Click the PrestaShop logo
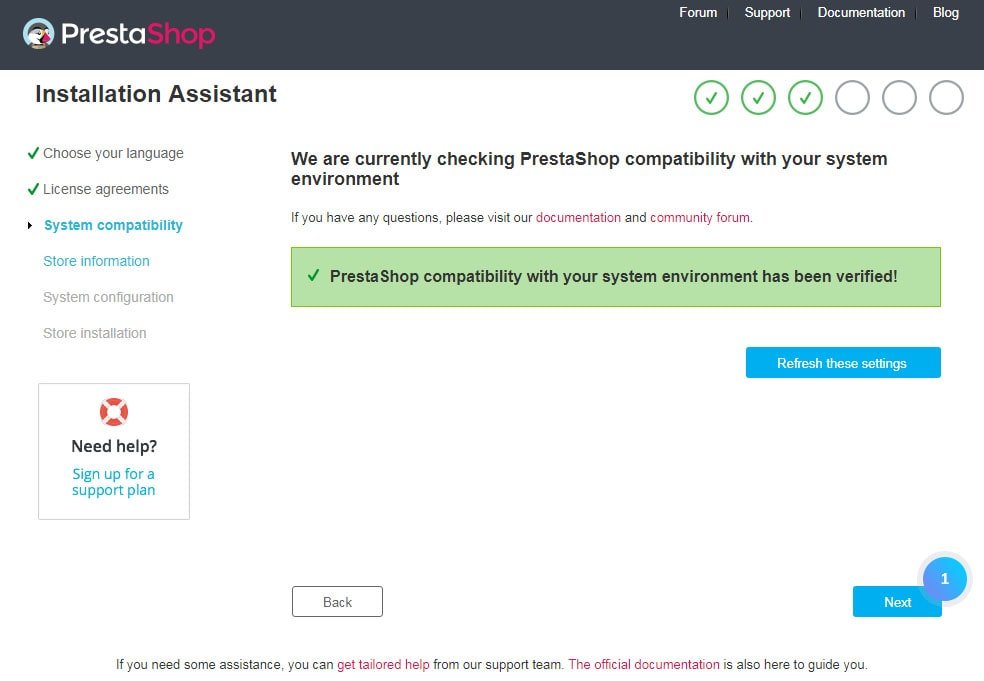This screenshot has height=681, width=984. pyautogui.click(x=119, y=35)
